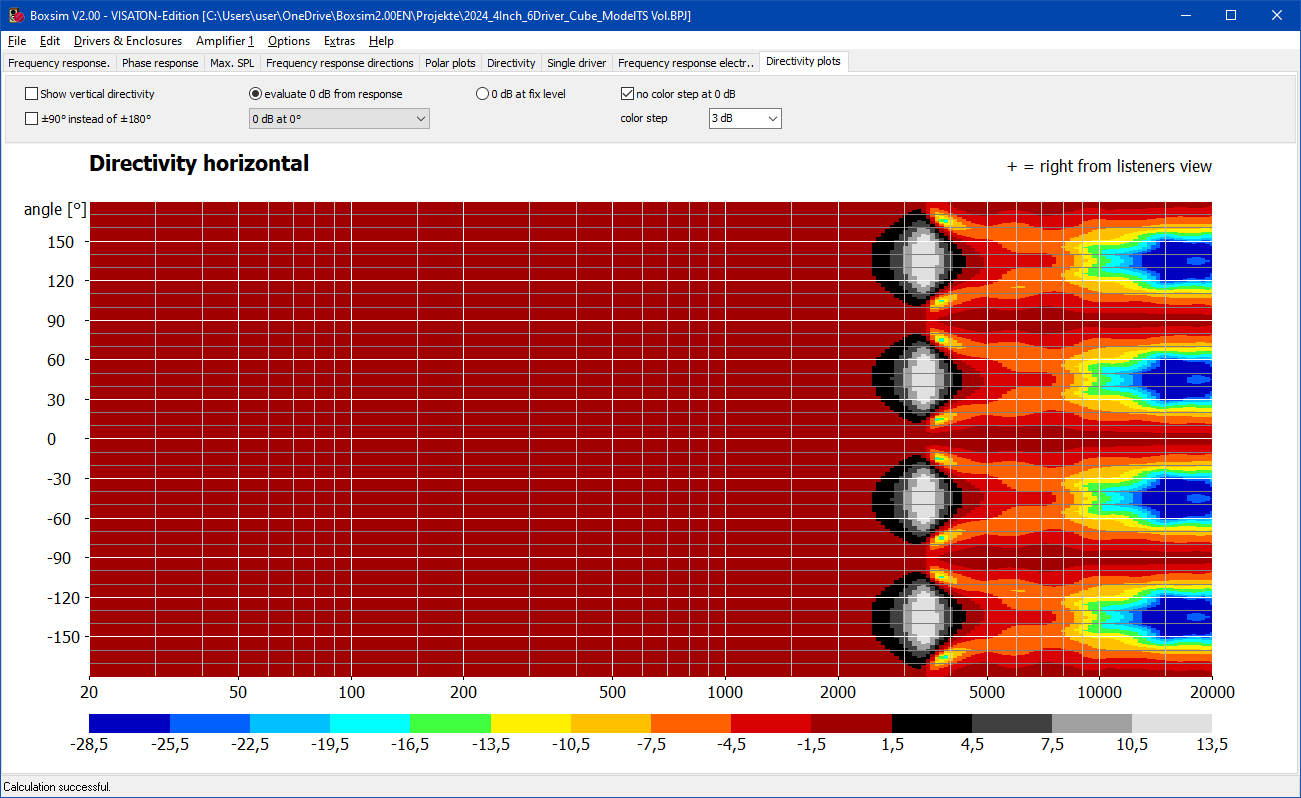Screen dimensions: 1301x798
Task: Maximize the Boxsim window
Action: pyautogui.click(x=1231, y=15)
